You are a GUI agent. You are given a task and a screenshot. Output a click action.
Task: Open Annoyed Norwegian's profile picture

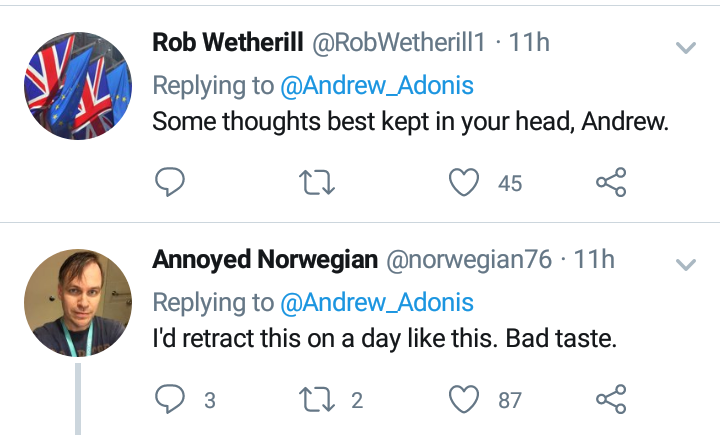[78, 303]
